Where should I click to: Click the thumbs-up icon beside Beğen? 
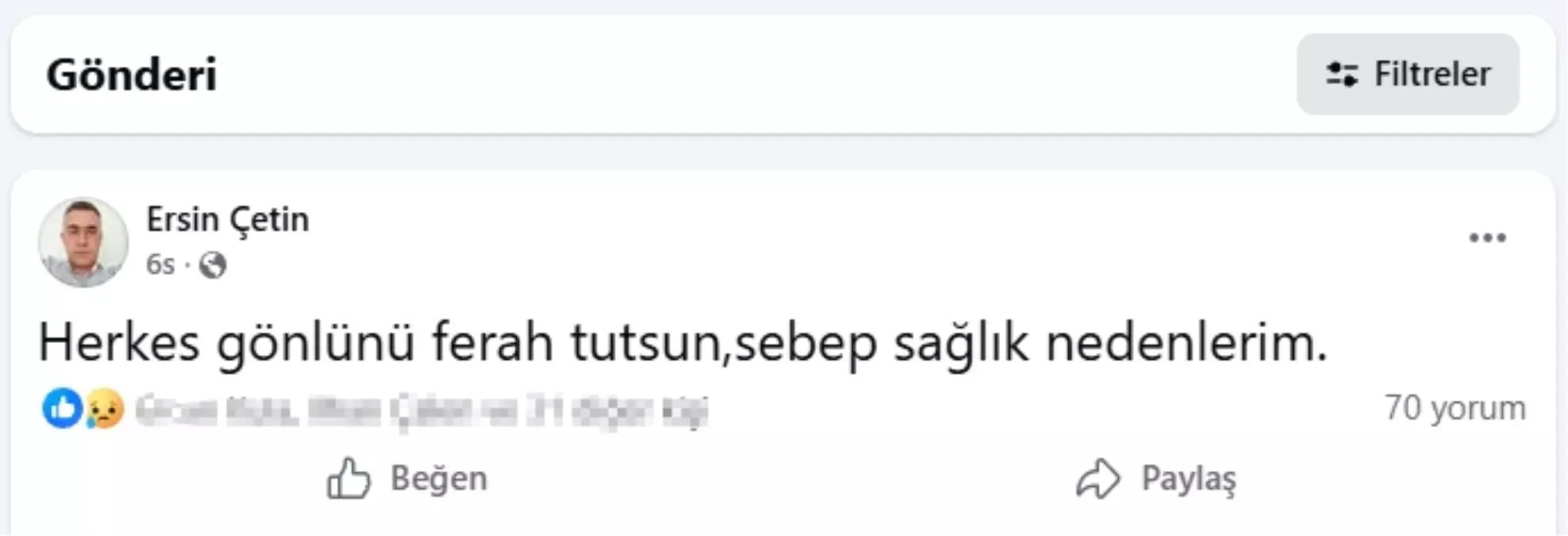pos(349,478)
